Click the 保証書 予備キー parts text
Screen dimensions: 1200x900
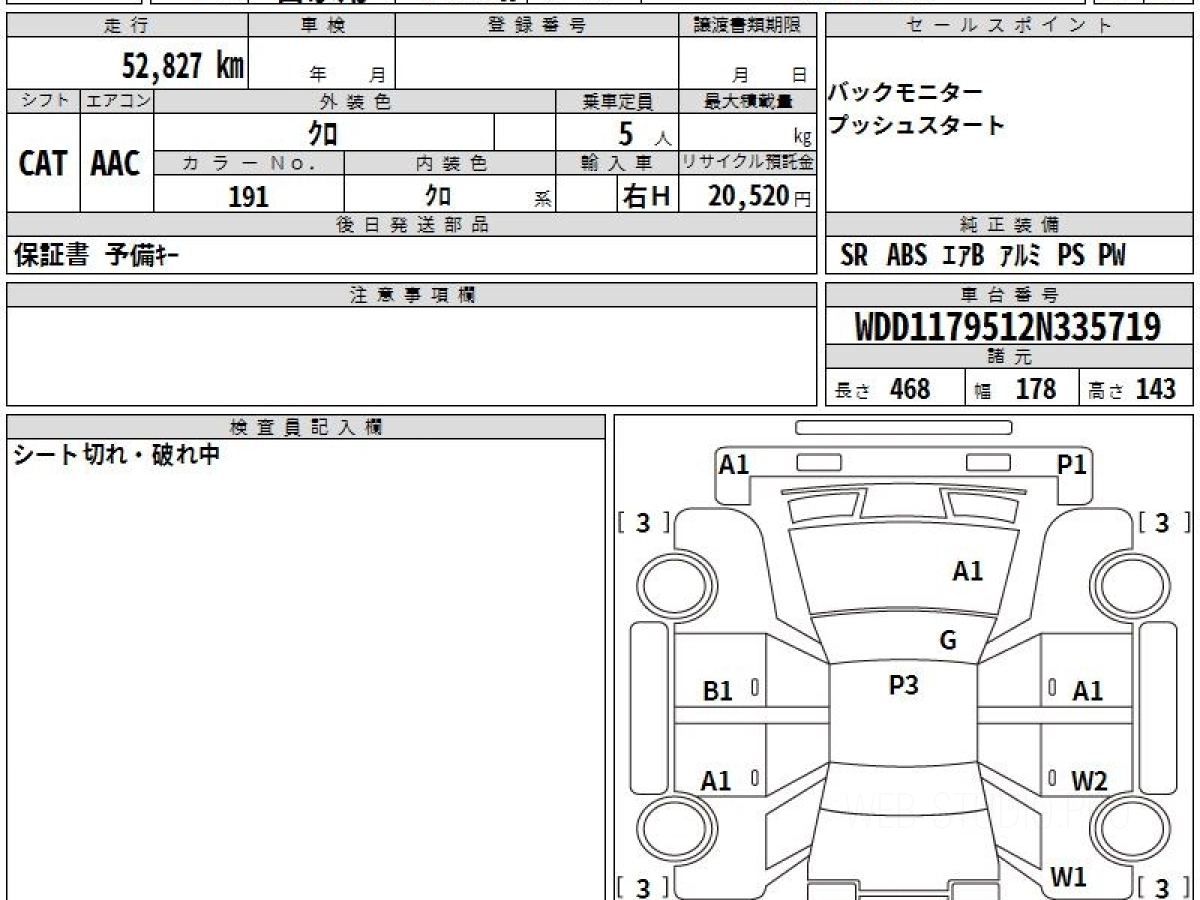tap(97, 256)
